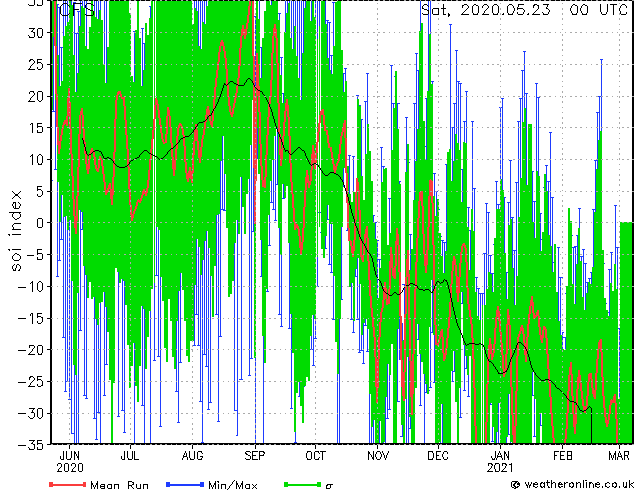Click the y-axis value -15
The width and height of the screenshot is (634, 490).
click(31, 318)
